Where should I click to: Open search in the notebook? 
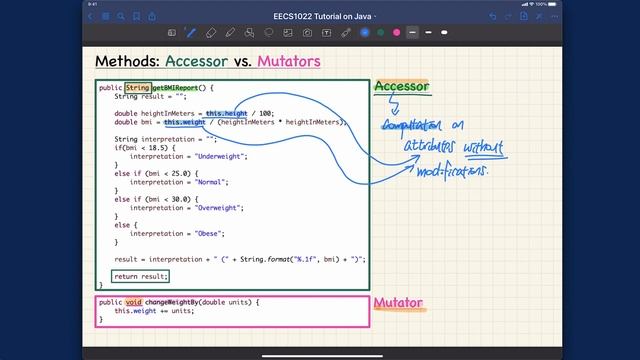coord(121,16)
